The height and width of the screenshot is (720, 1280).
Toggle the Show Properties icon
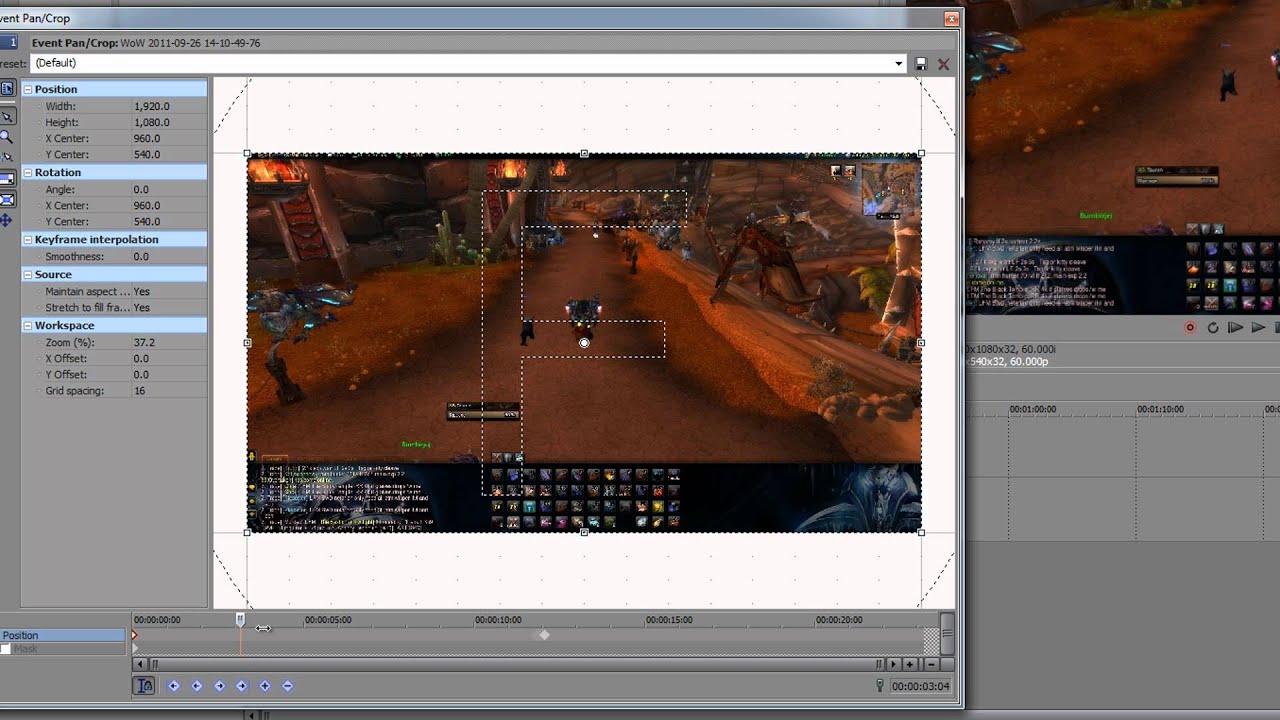[6, 89]
